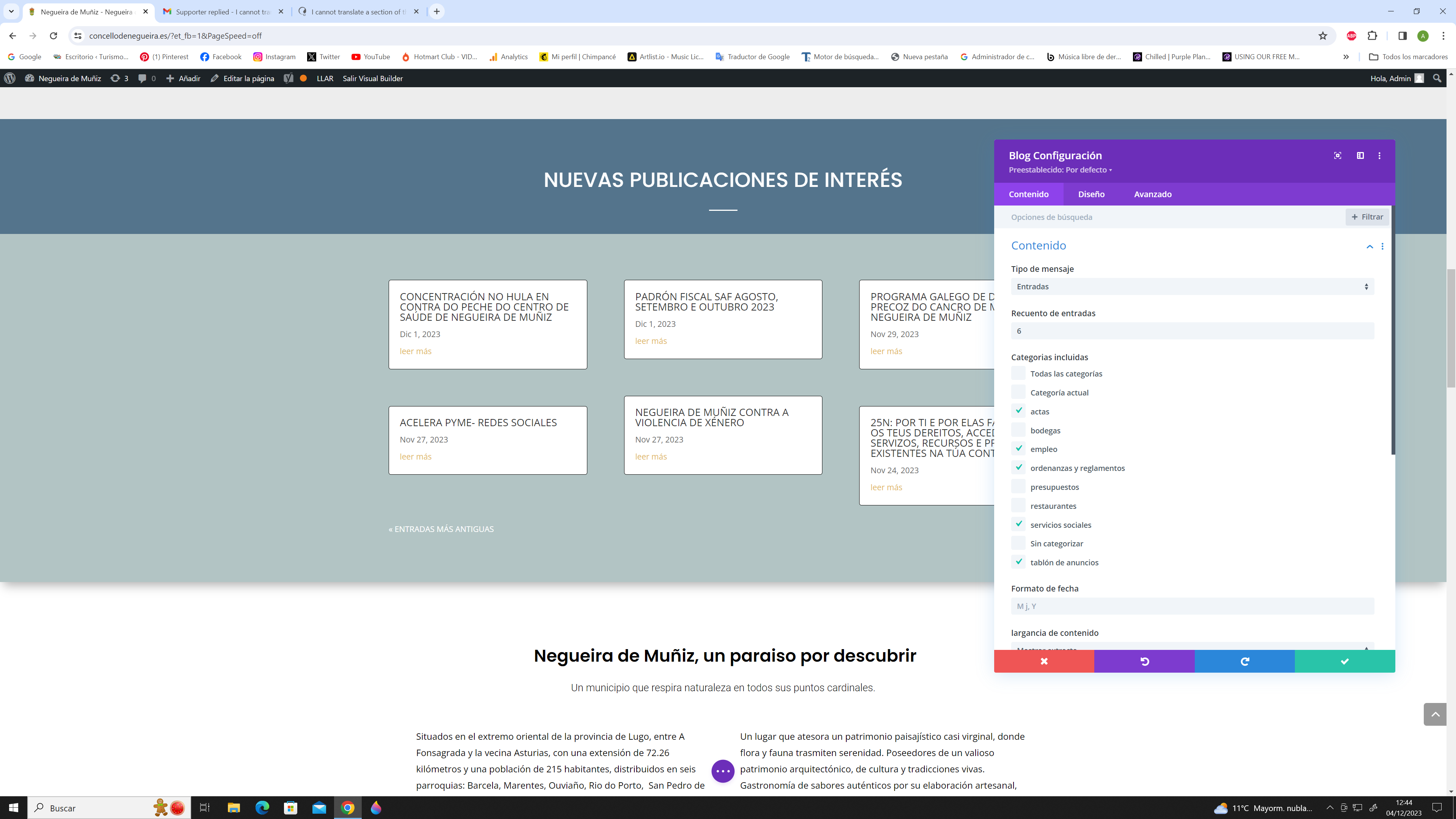This screenshot has height=819, width=1456.
Task: Open the Tipo de mensaje dropdown
Action: tap(1192, 287)
